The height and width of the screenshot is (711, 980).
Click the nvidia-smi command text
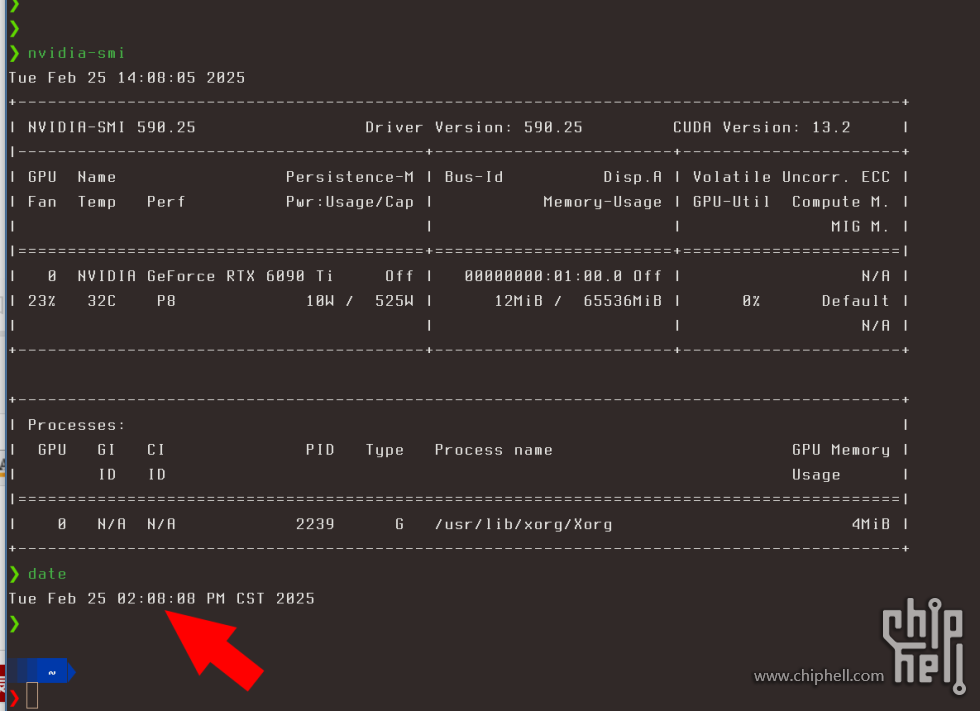point(76,53)
